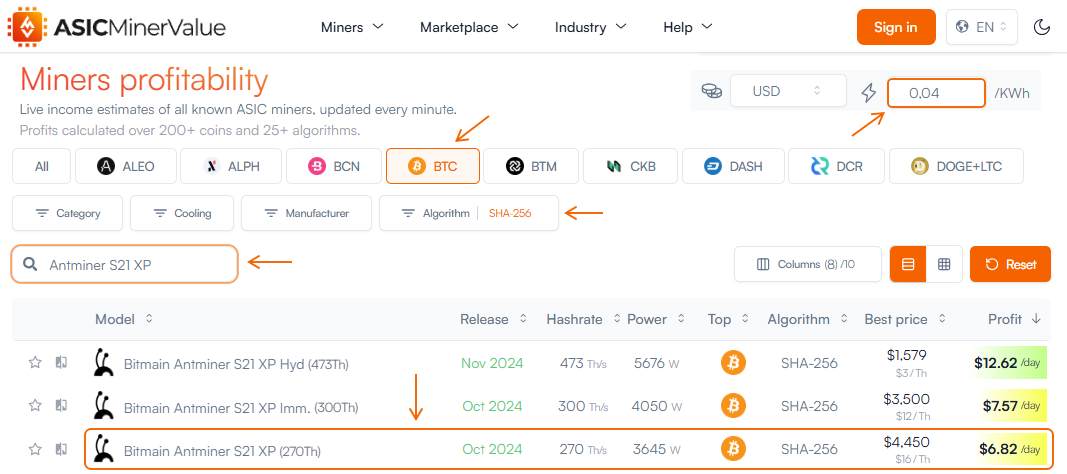Image resolution: width=1067 pixels, height=474 pixels.
Task: Open the USD currency dropdown
Action: coord(788,90)
